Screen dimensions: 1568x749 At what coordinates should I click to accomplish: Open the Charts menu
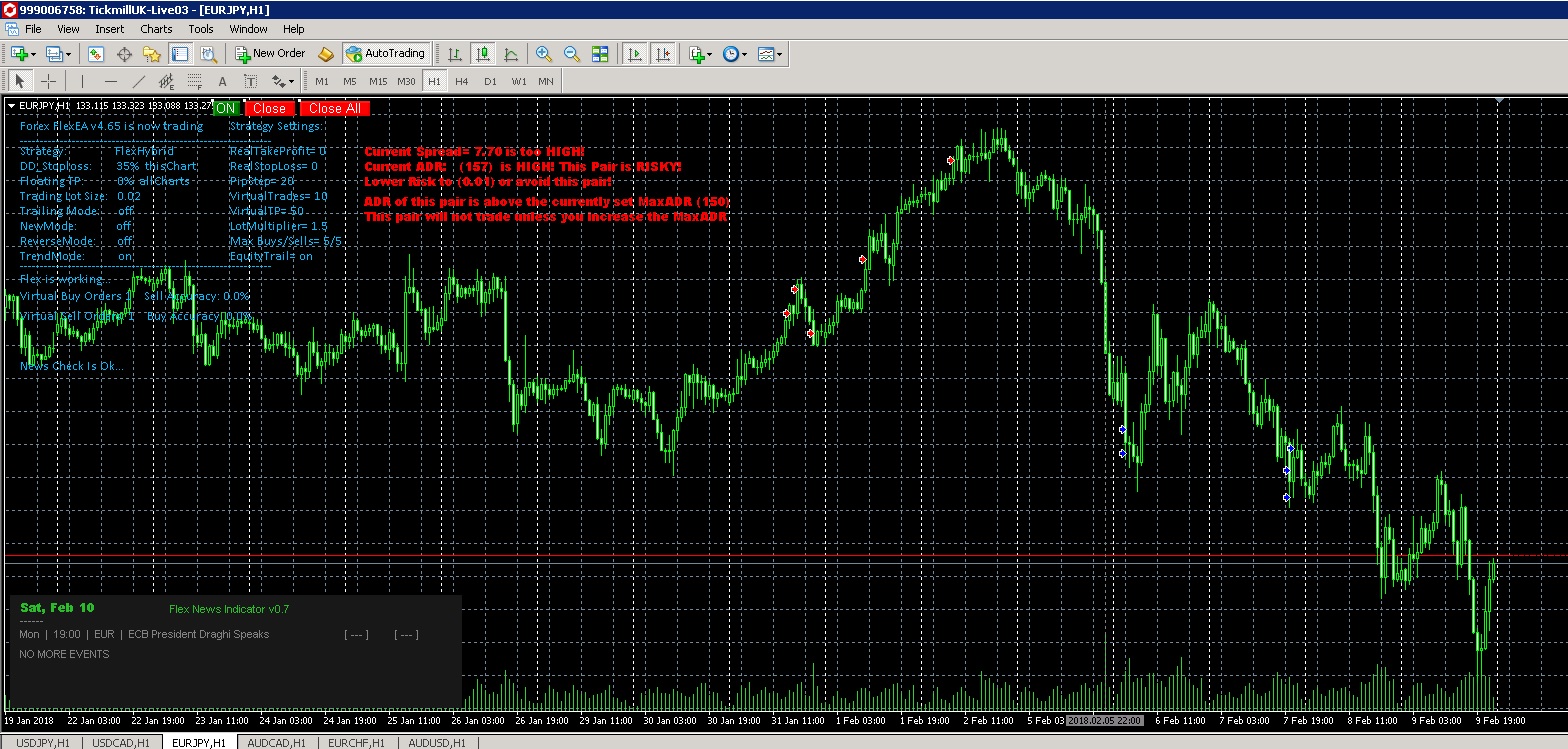156,29
